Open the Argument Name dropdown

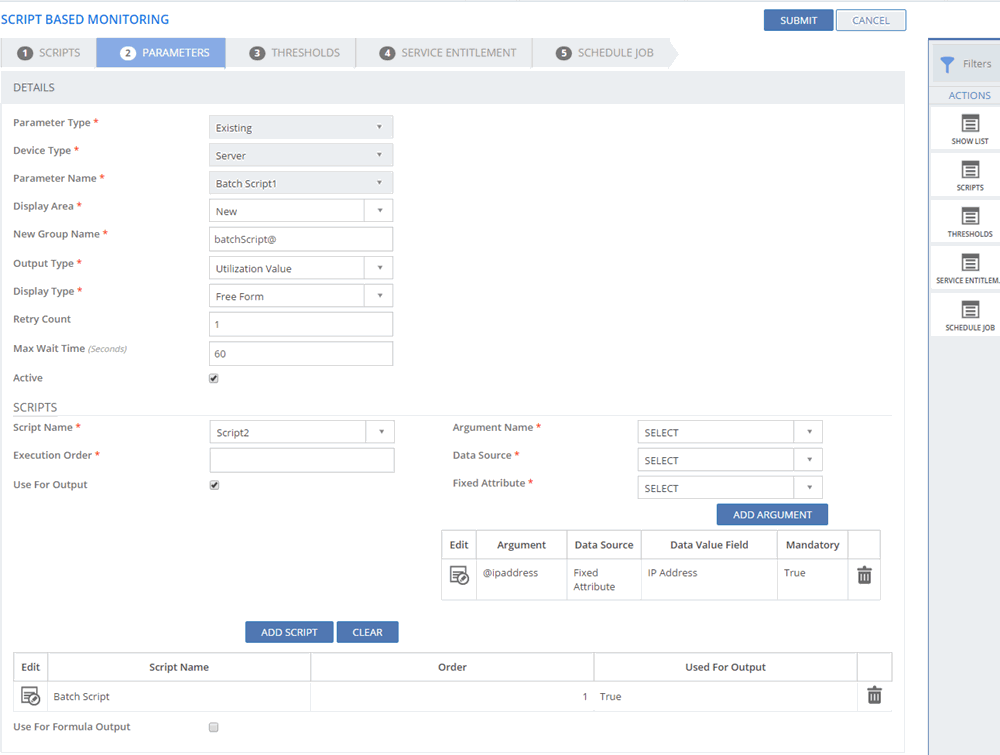click(730, 432)
